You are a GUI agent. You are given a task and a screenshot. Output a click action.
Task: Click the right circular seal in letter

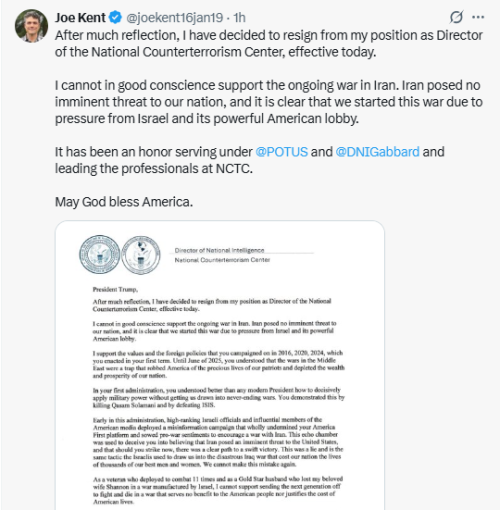(x=141, y=255)
